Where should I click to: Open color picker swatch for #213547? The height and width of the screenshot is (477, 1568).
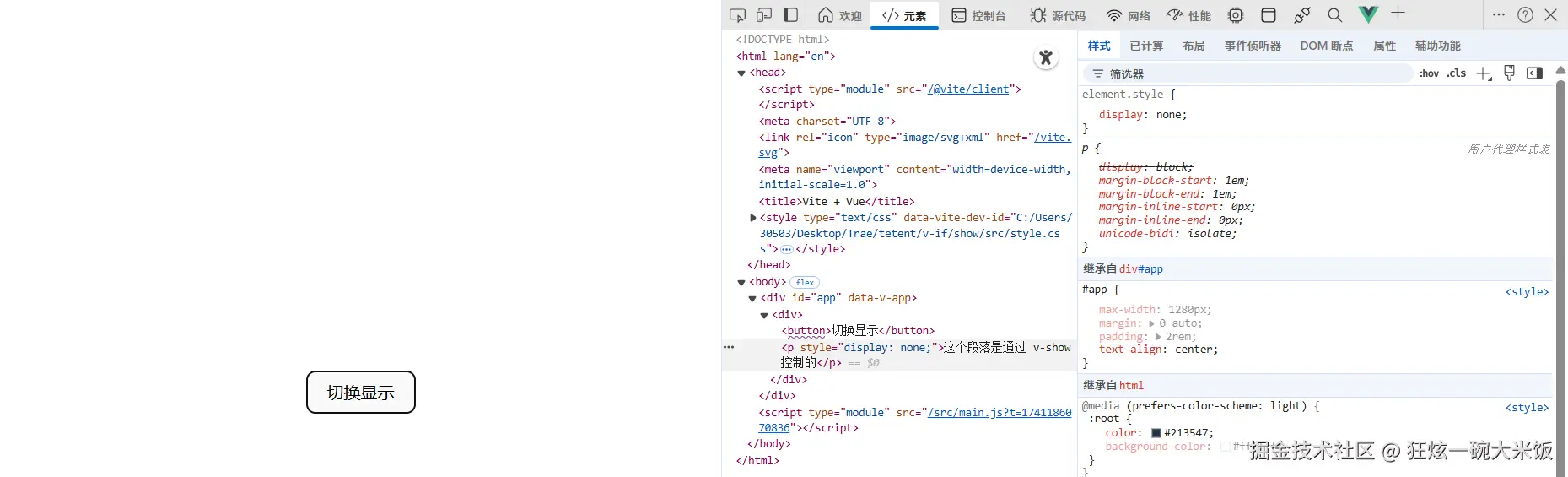click(x=1156, y=433)
